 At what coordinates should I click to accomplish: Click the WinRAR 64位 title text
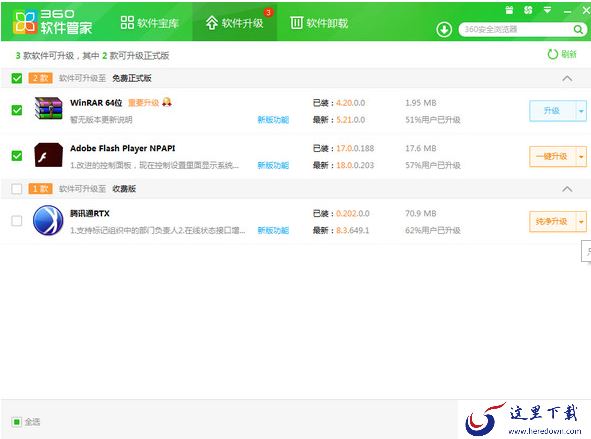pos(96,102)
